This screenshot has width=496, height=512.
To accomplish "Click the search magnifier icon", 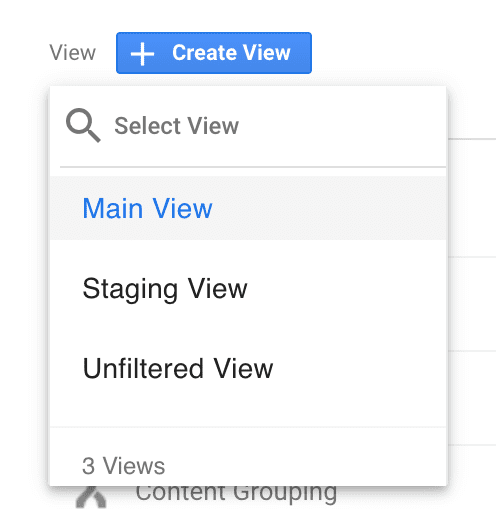I will pyautogui.click(x=83, y=125).
